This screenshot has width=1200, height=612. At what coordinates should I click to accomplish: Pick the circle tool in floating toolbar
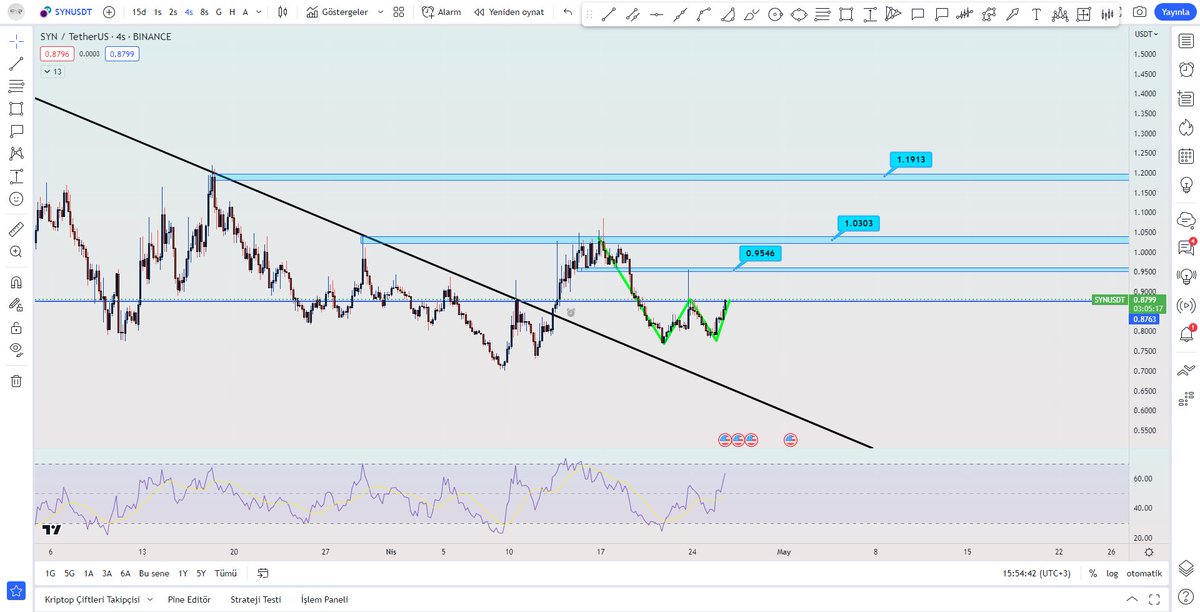click(775, 14)
